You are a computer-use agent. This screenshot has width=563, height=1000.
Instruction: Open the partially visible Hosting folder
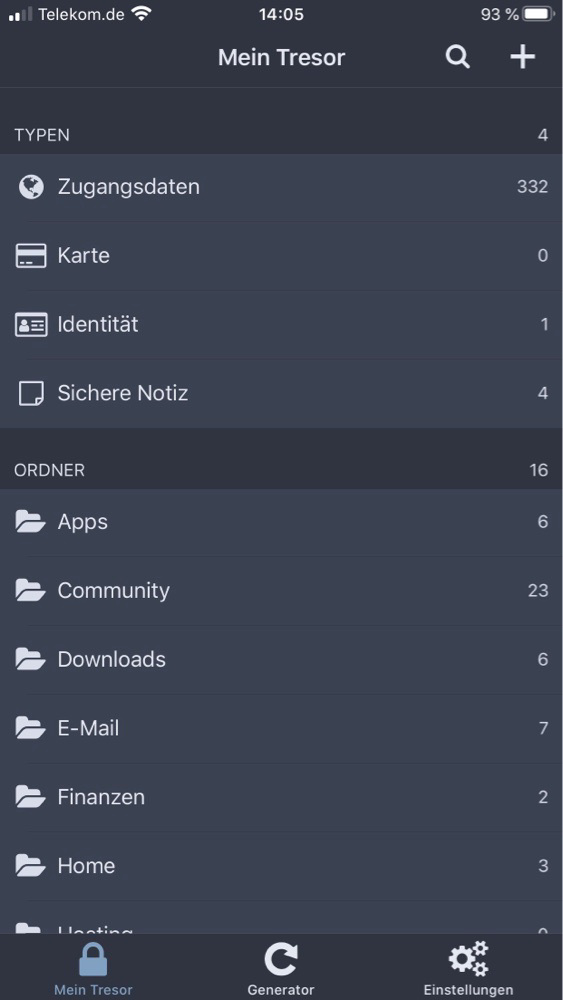point(281,918)
